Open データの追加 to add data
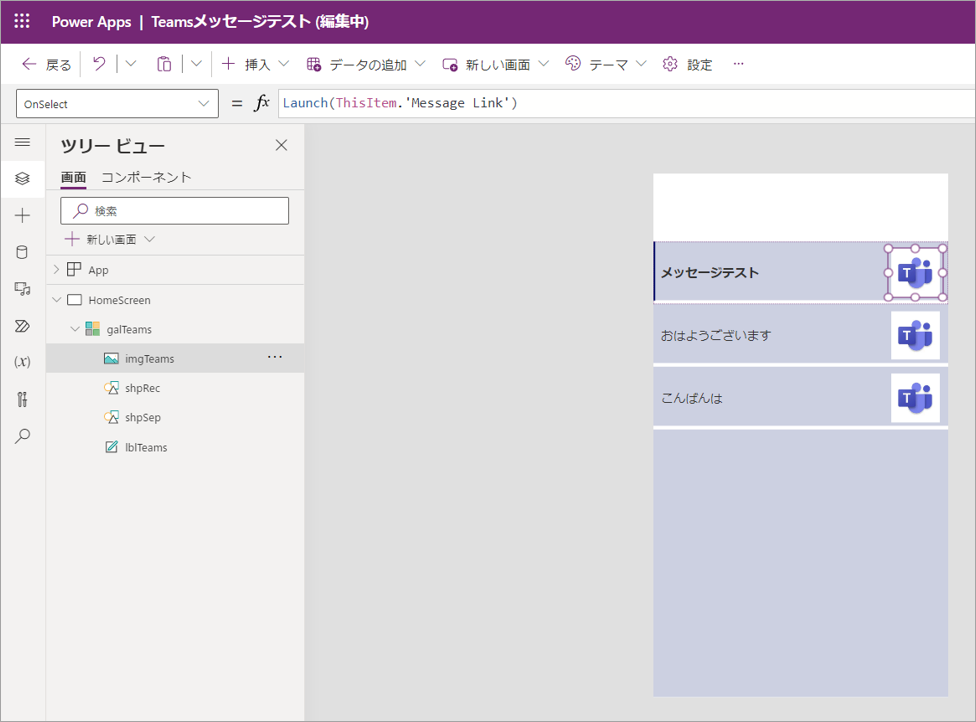976x722 pixels. click(357, 64)
